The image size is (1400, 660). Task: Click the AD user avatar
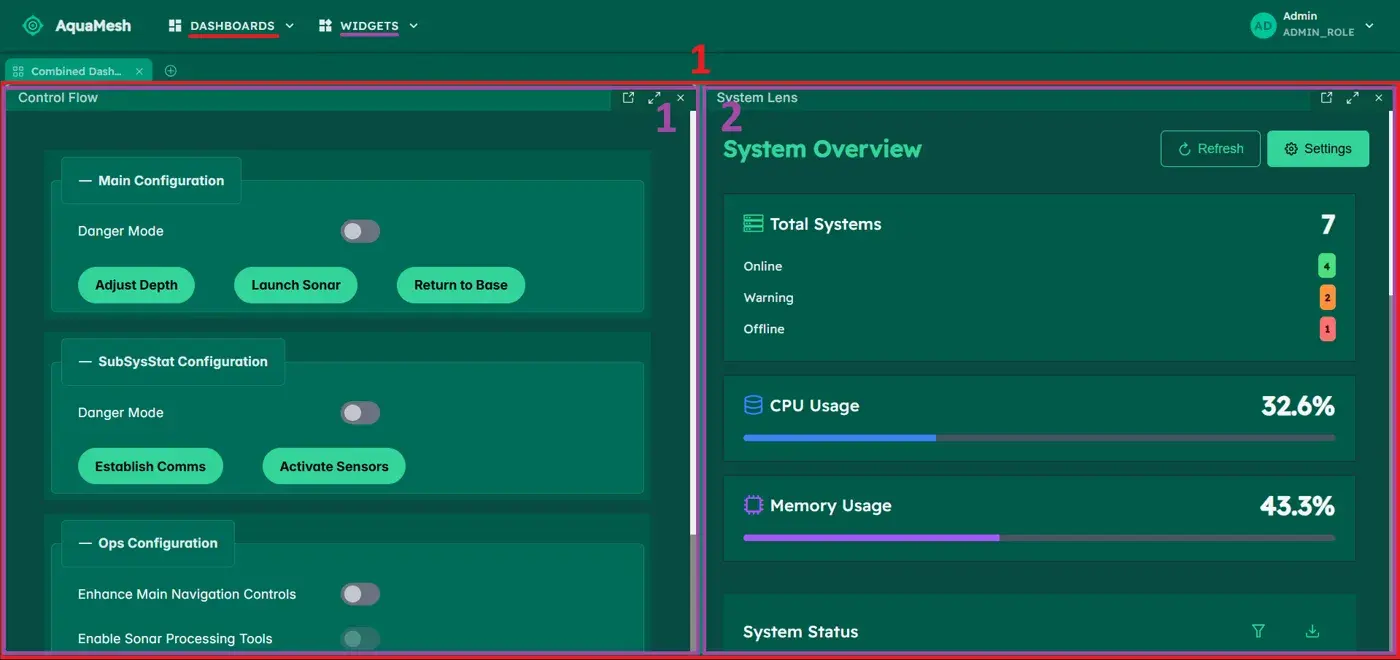click(1264, 25)
